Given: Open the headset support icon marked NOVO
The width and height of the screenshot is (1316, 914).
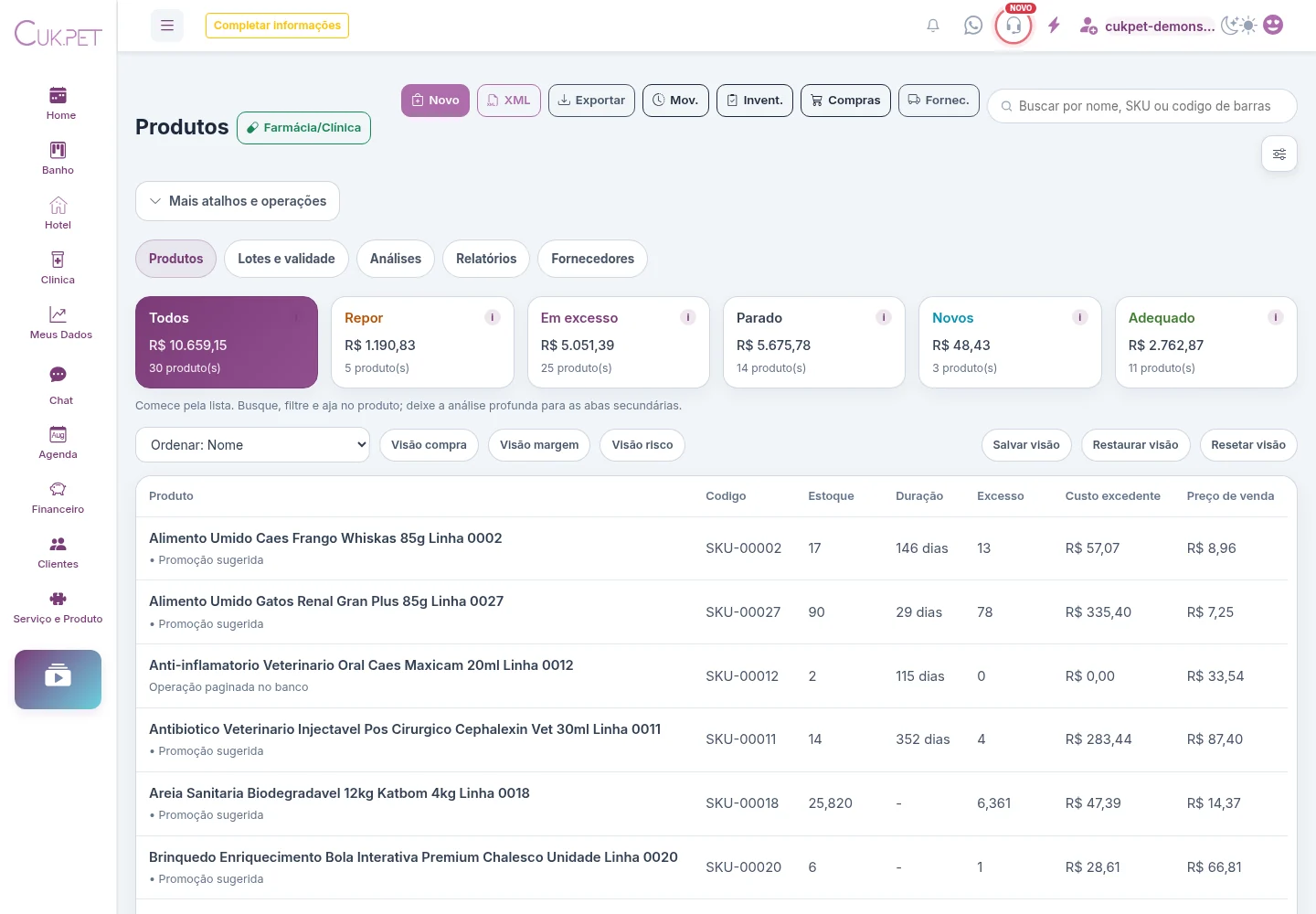Looking at the screenshot, I should pos(1014,26).
